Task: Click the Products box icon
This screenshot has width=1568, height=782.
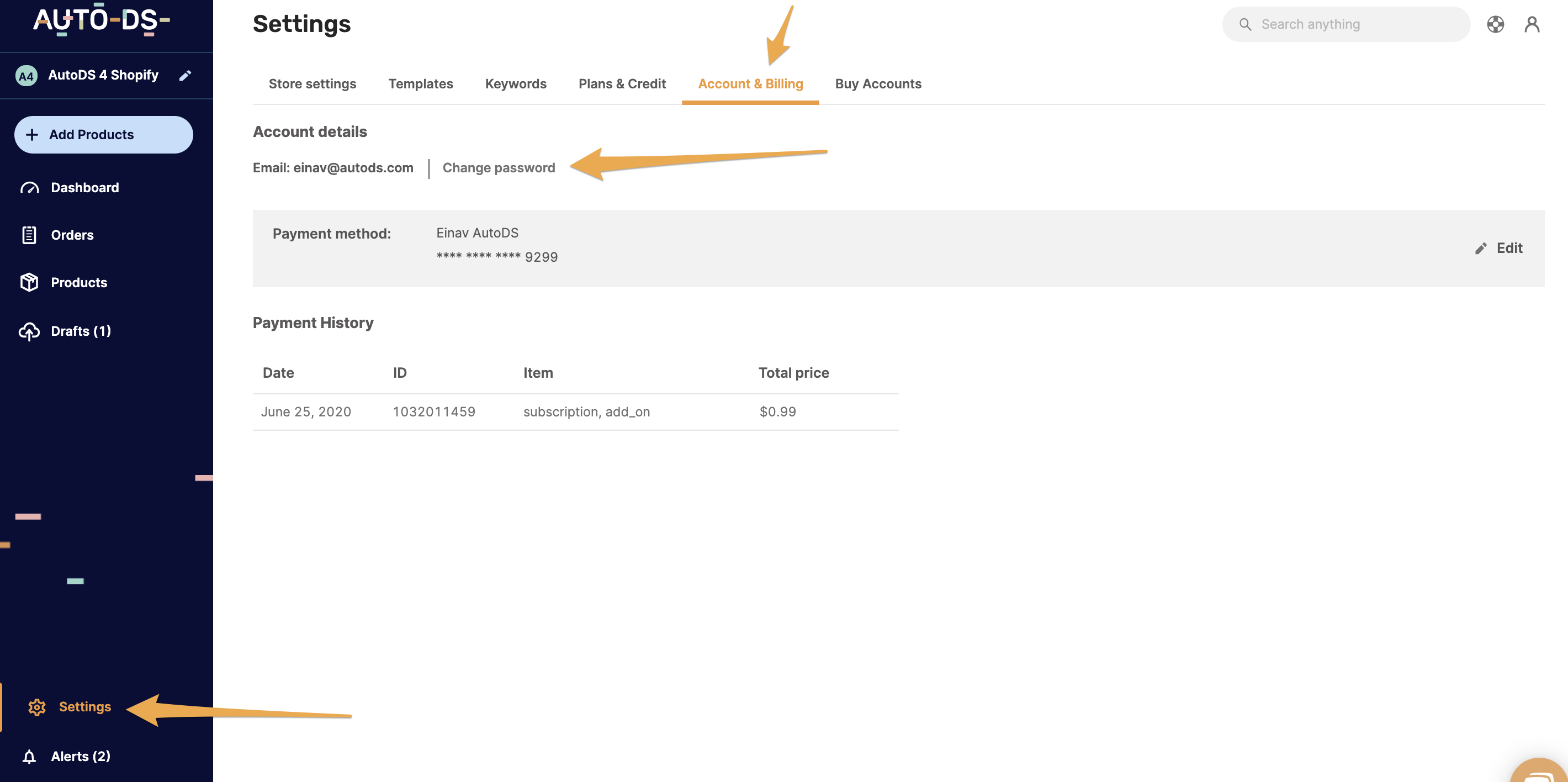Action: coord(29,283)
